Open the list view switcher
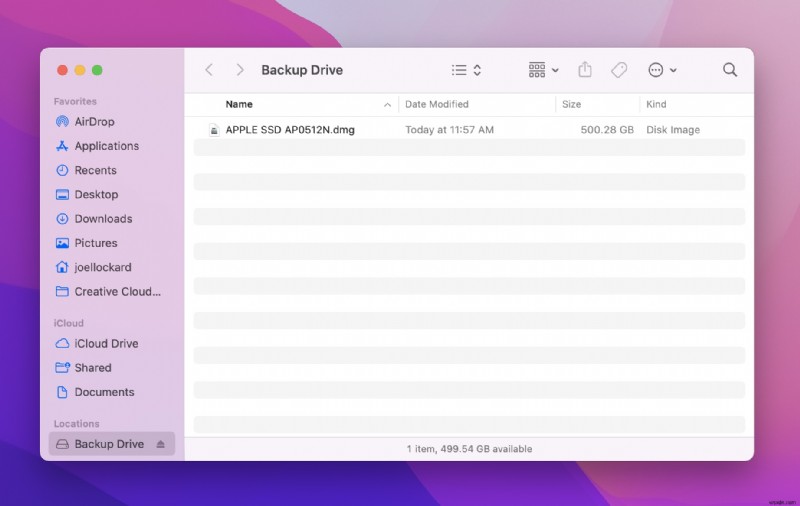800x506 pixels. click(x=466, y=70)
